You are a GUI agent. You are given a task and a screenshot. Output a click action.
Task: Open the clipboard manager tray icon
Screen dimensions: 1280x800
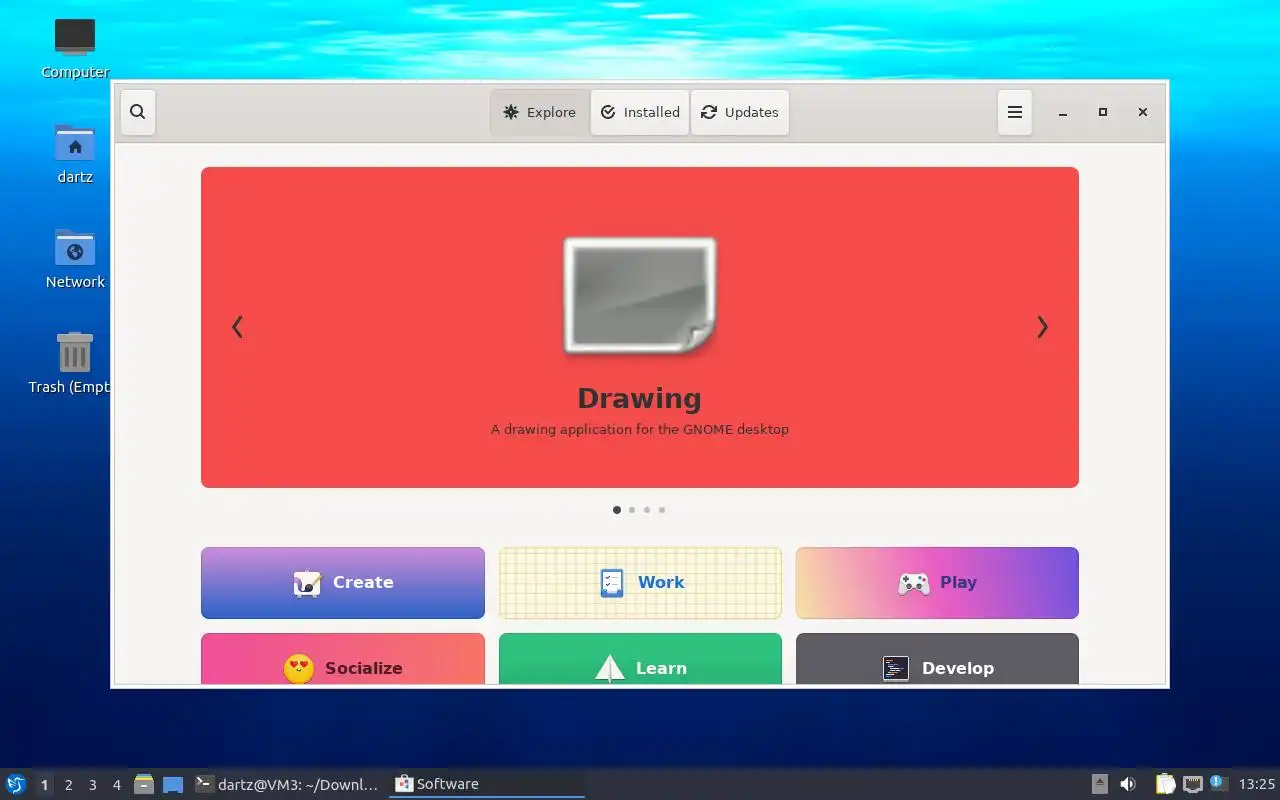[x=1166, y=784]
